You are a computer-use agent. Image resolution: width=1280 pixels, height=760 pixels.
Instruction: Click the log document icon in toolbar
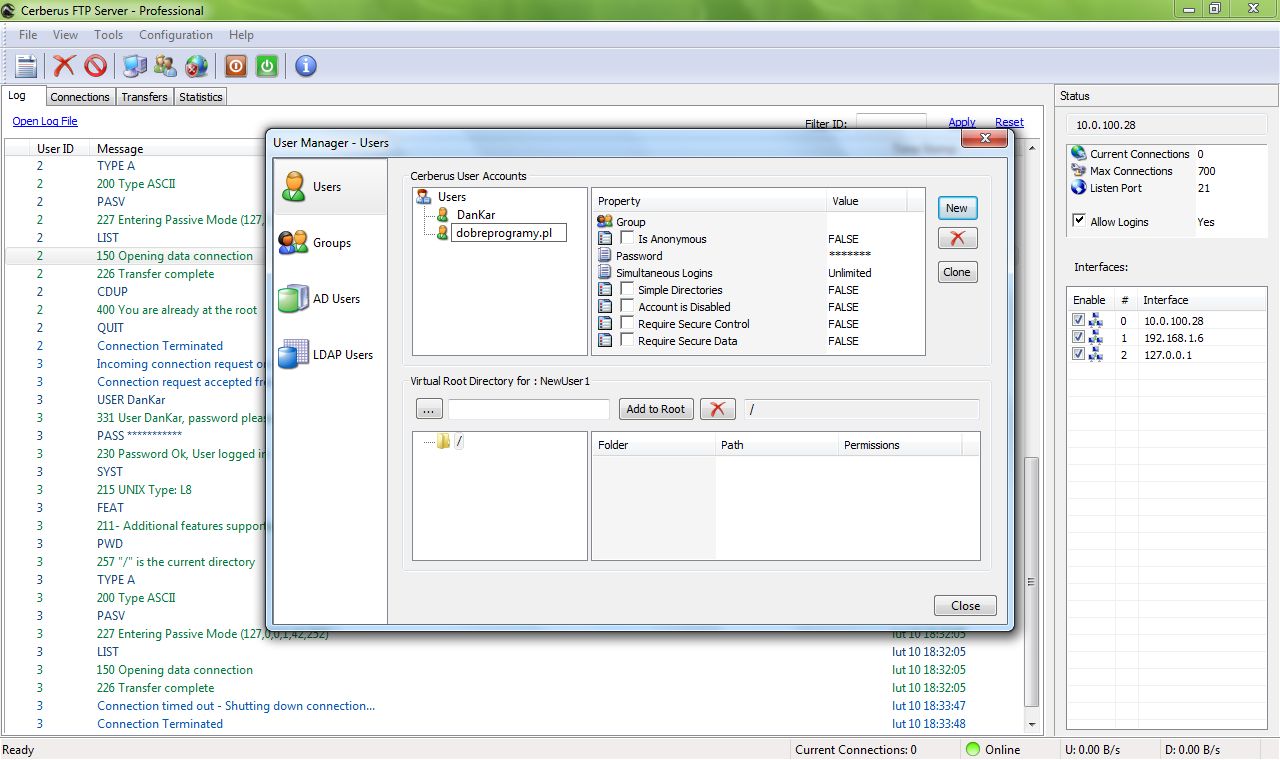(x=26, y=66)
